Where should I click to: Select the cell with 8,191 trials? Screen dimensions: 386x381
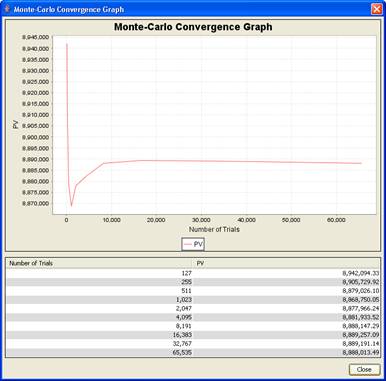tap(100, 326)
